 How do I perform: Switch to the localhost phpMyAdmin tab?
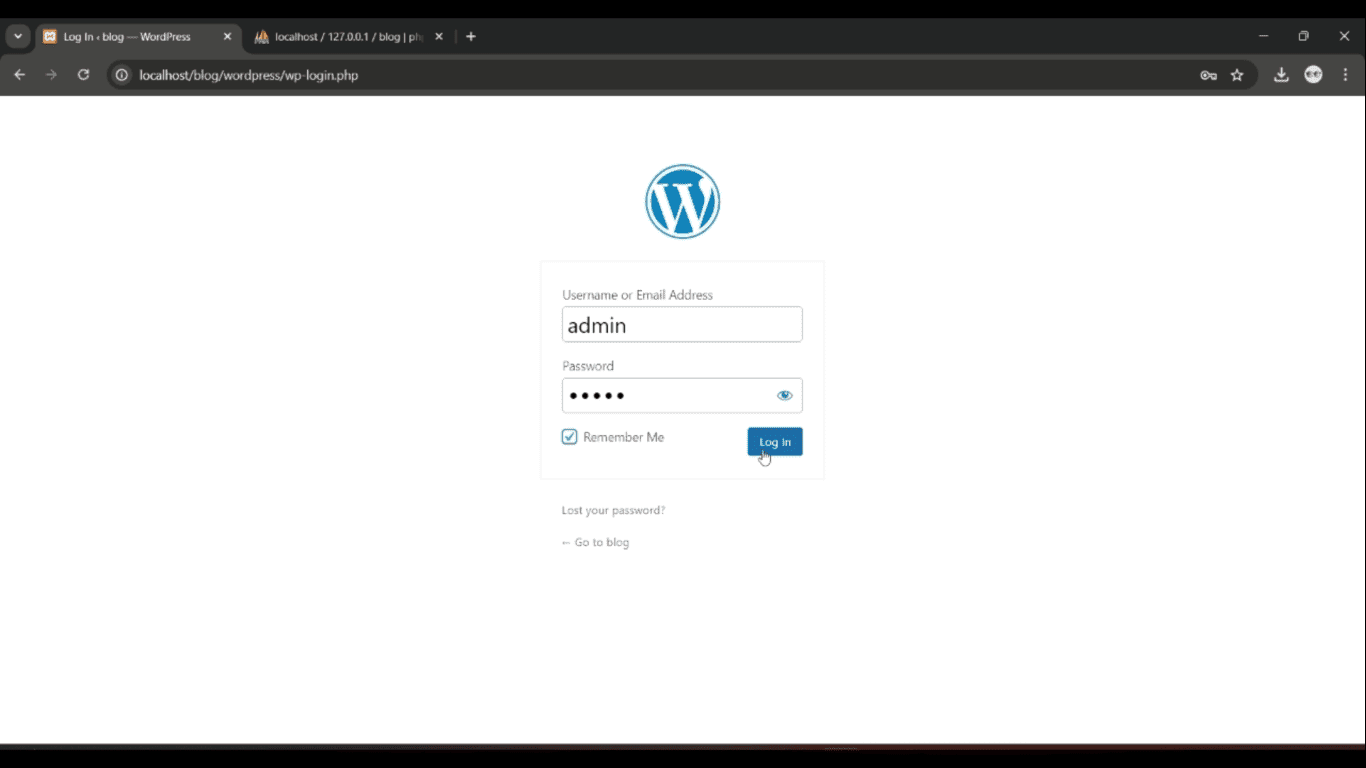click(349, 37)
